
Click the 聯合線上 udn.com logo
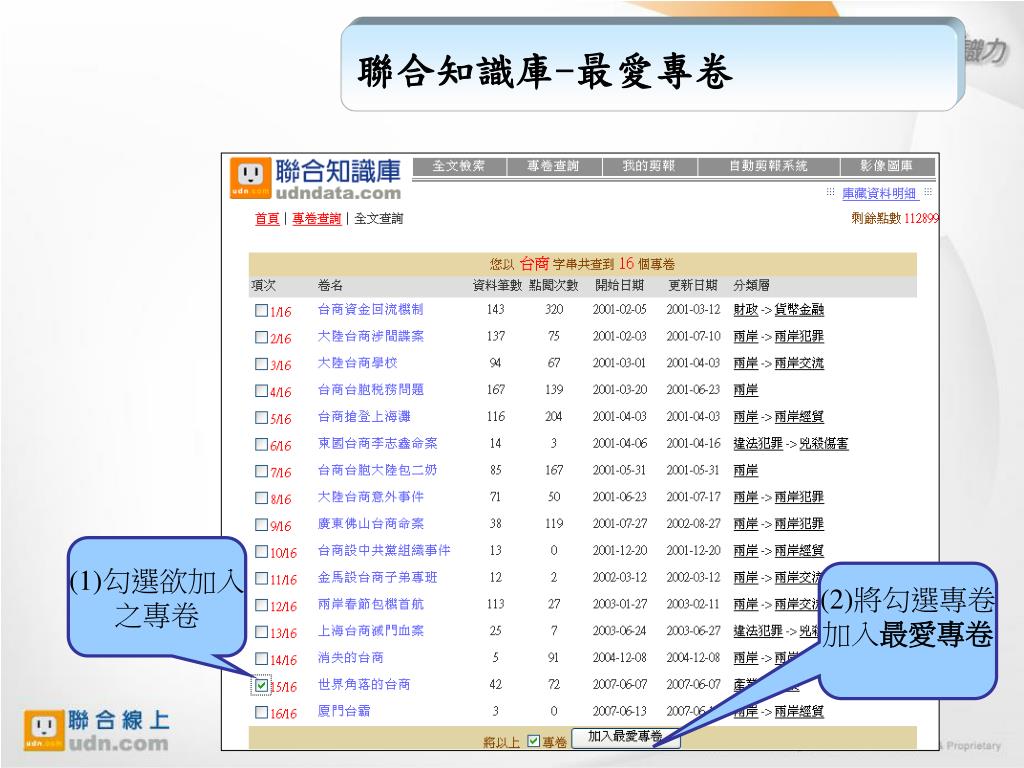pos(97,731)
